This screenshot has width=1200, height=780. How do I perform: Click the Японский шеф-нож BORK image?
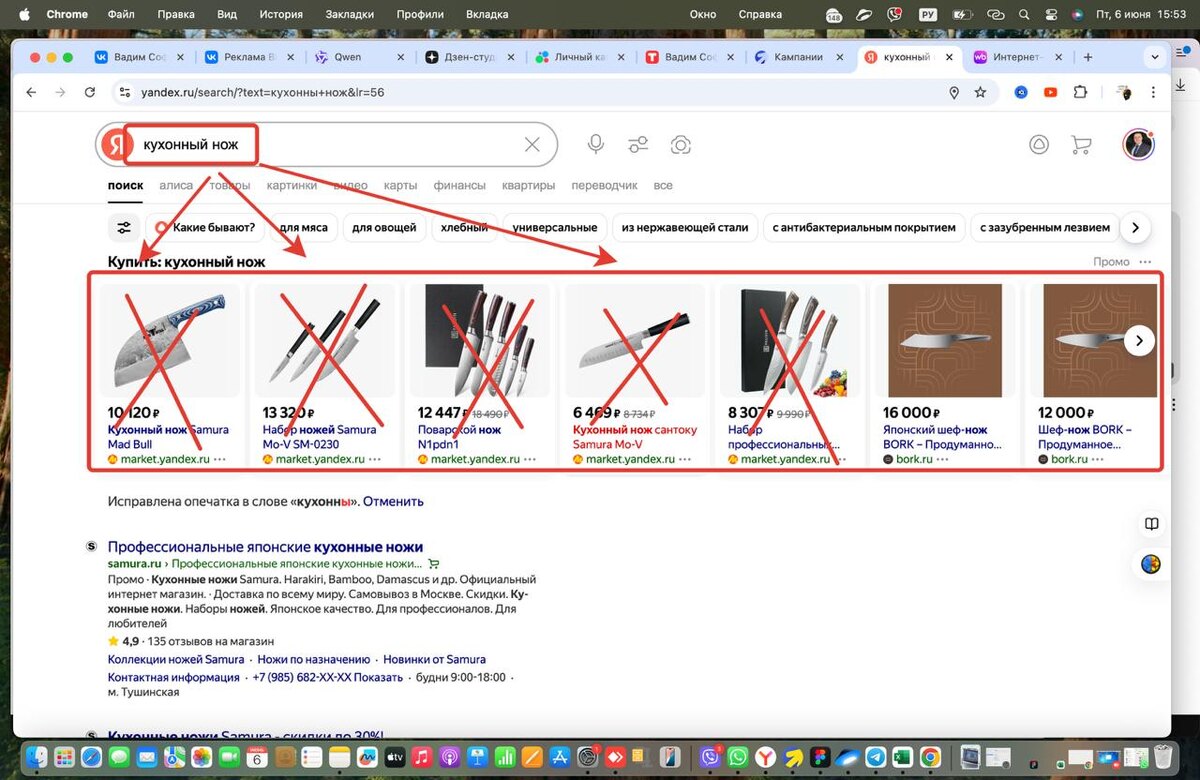945,340
